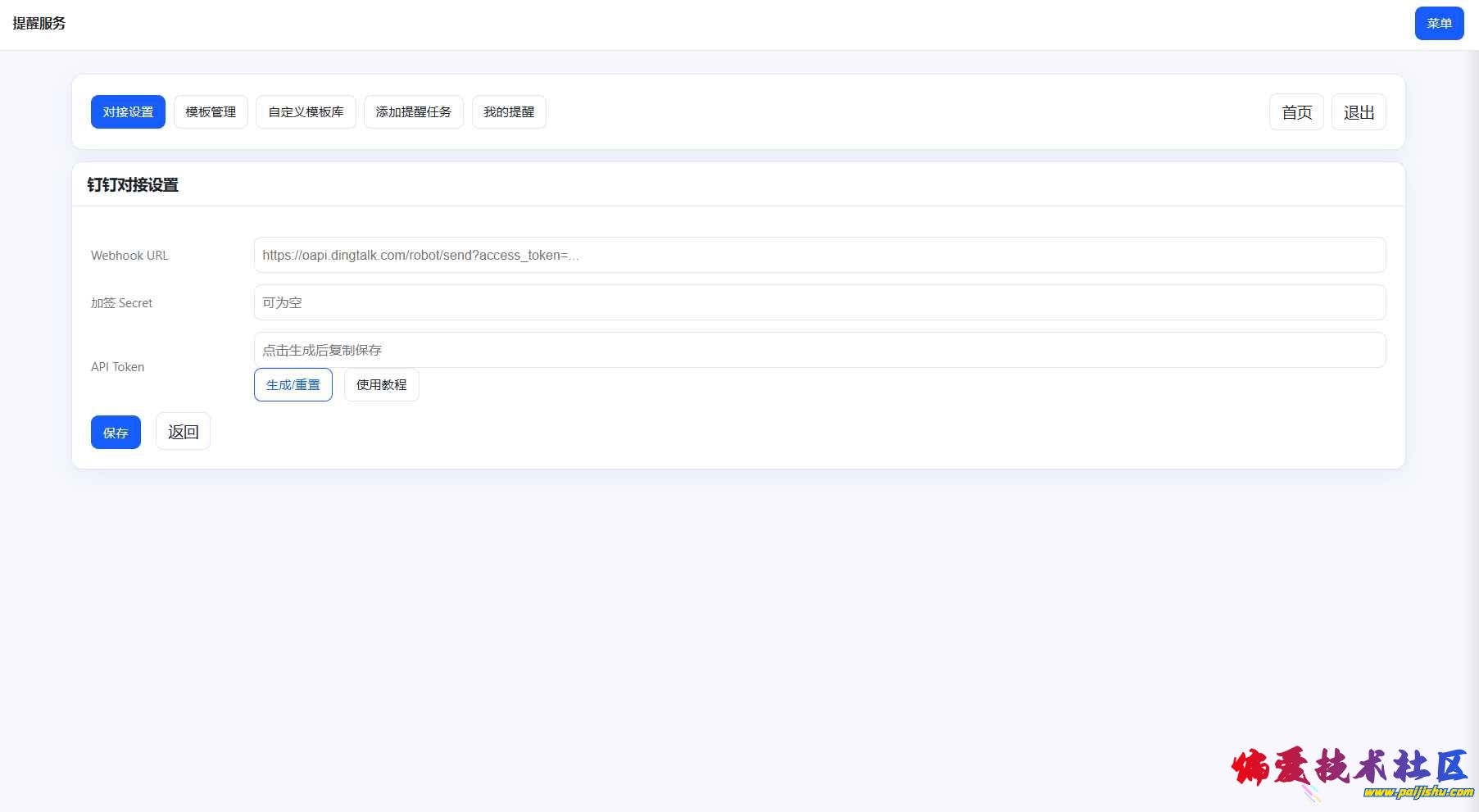Click into the 加签 Secret field
Image resolution: width=1479 pixels, height=812 pixels.
[819, 302]
